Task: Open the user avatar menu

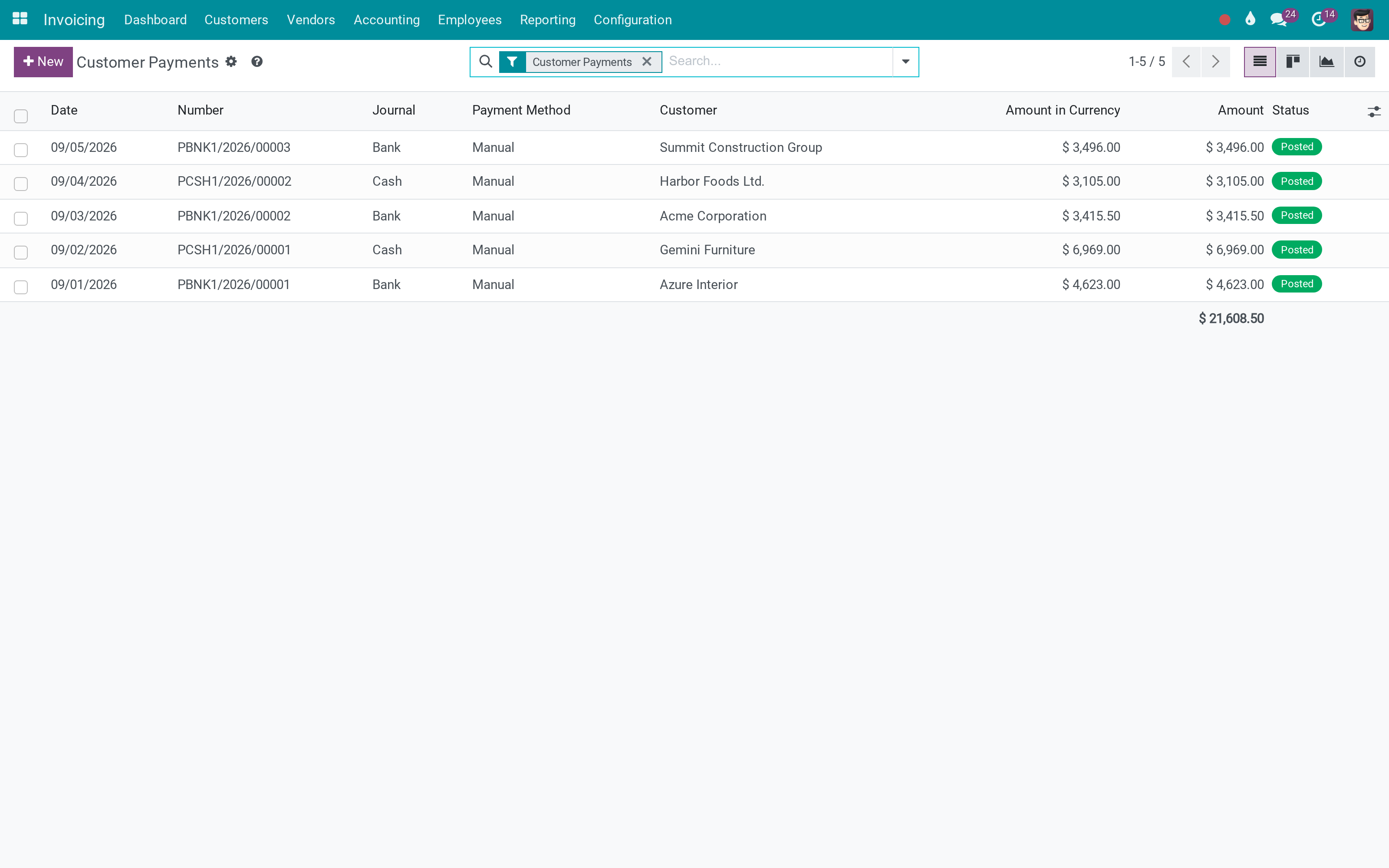Action: click(x=1362, y=20)
